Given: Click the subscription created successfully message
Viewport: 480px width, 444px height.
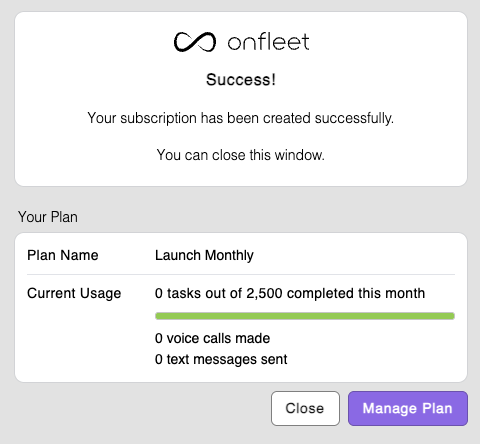Looking at the screenshot, I should pos(241,118).
